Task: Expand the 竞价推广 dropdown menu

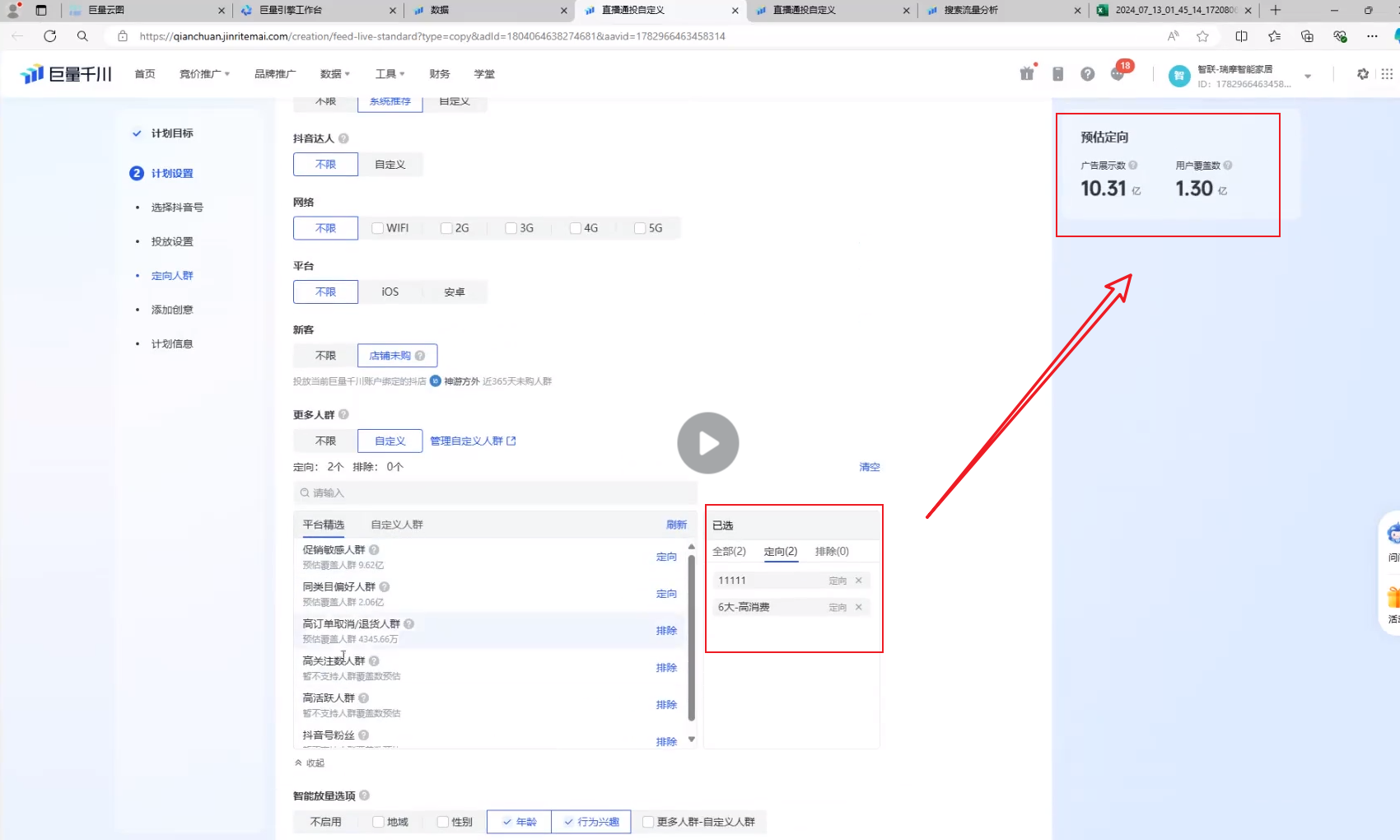Action: 204,74
